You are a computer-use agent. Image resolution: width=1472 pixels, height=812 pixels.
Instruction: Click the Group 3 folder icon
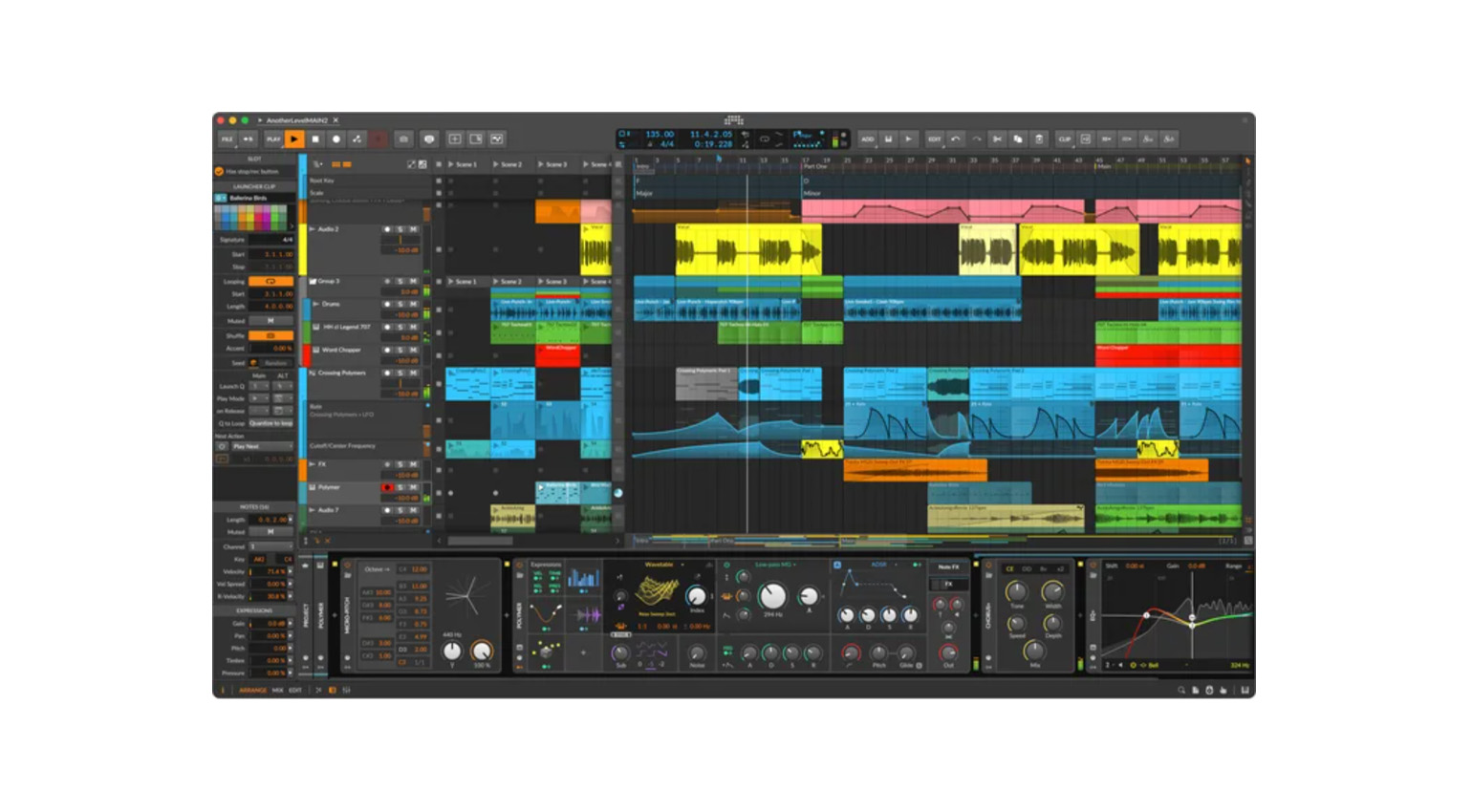(x=313, y=282)
